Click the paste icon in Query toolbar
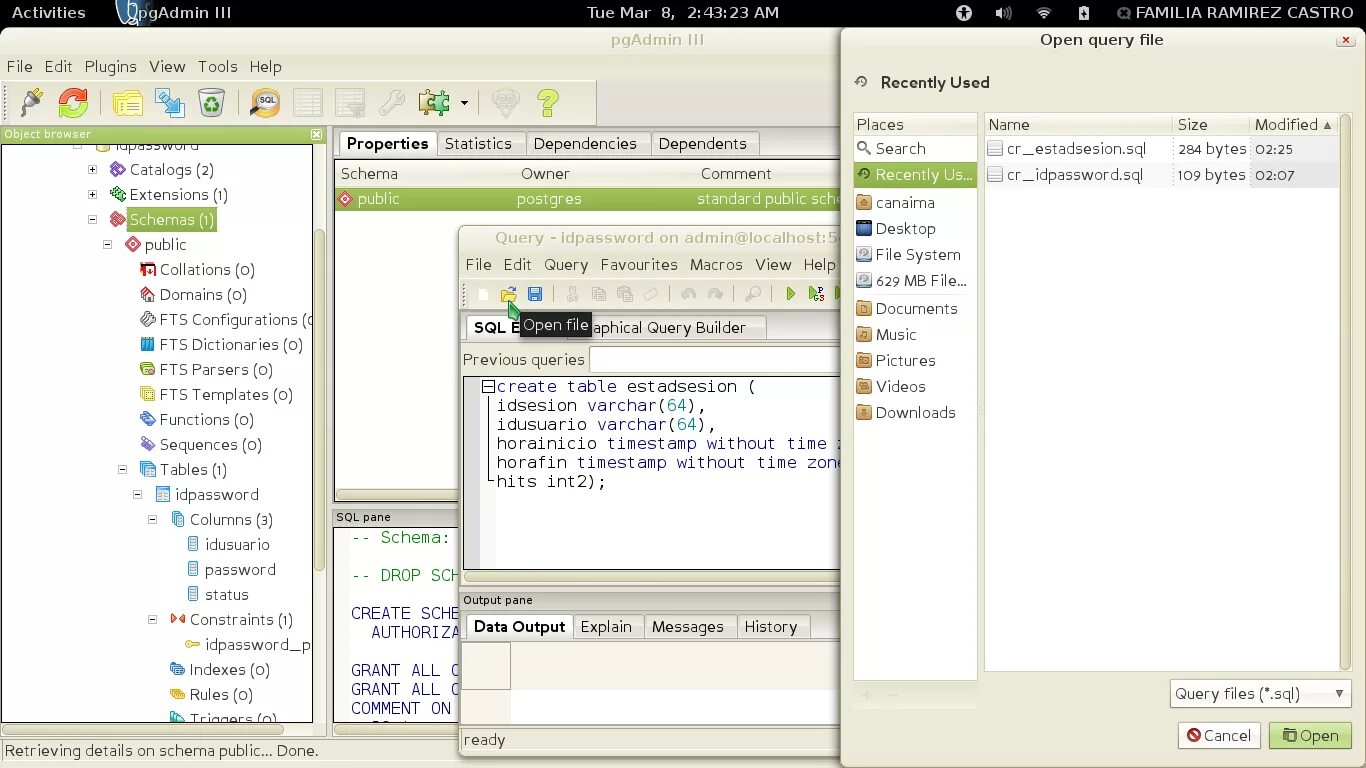This screenshot has height=768, width=1366. (x=625, y=294)
